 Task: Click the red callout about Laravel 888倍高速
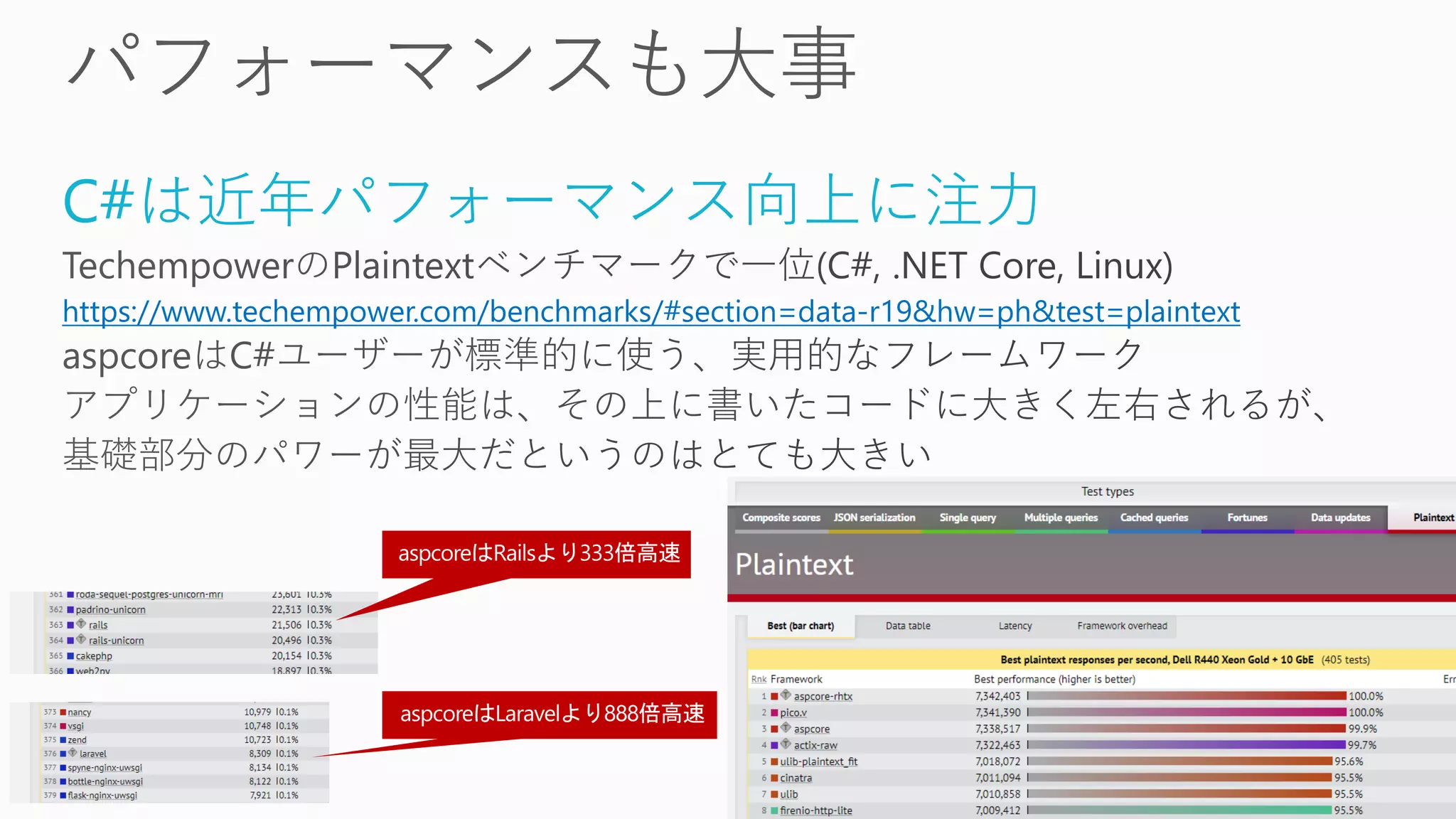point(550,714)
